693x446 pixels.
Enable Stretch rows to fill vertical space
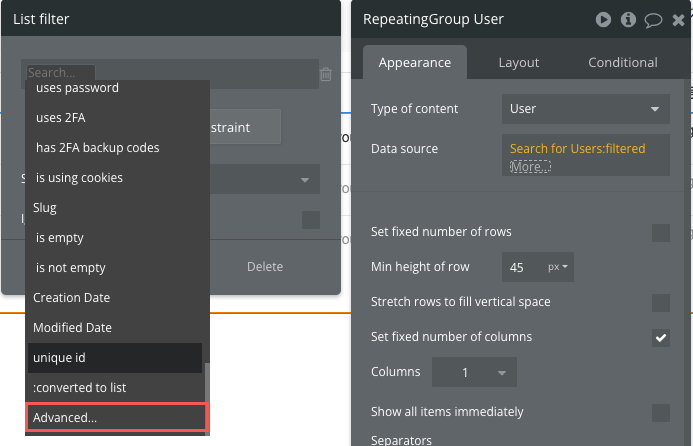(660, 302)
